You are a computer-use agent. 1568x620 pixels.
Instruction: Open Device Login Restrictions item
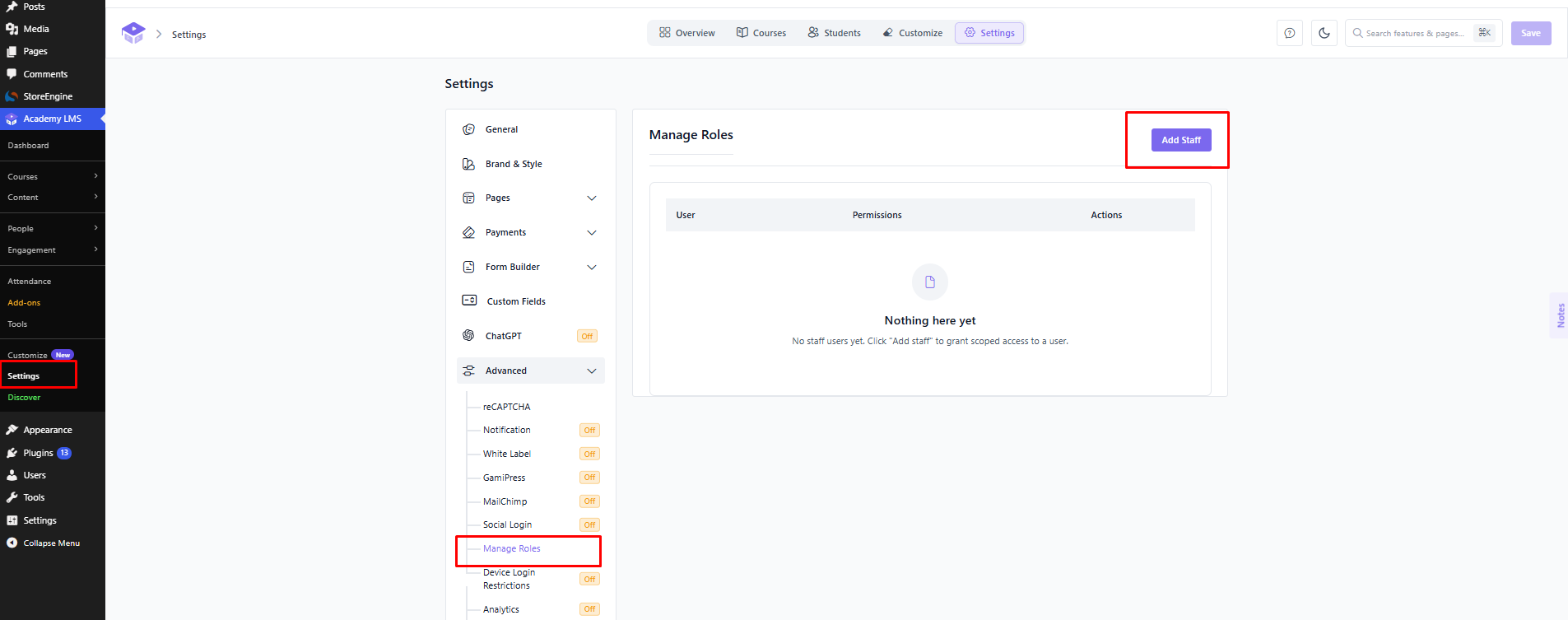pyautogui.click(x=509, y=579)
